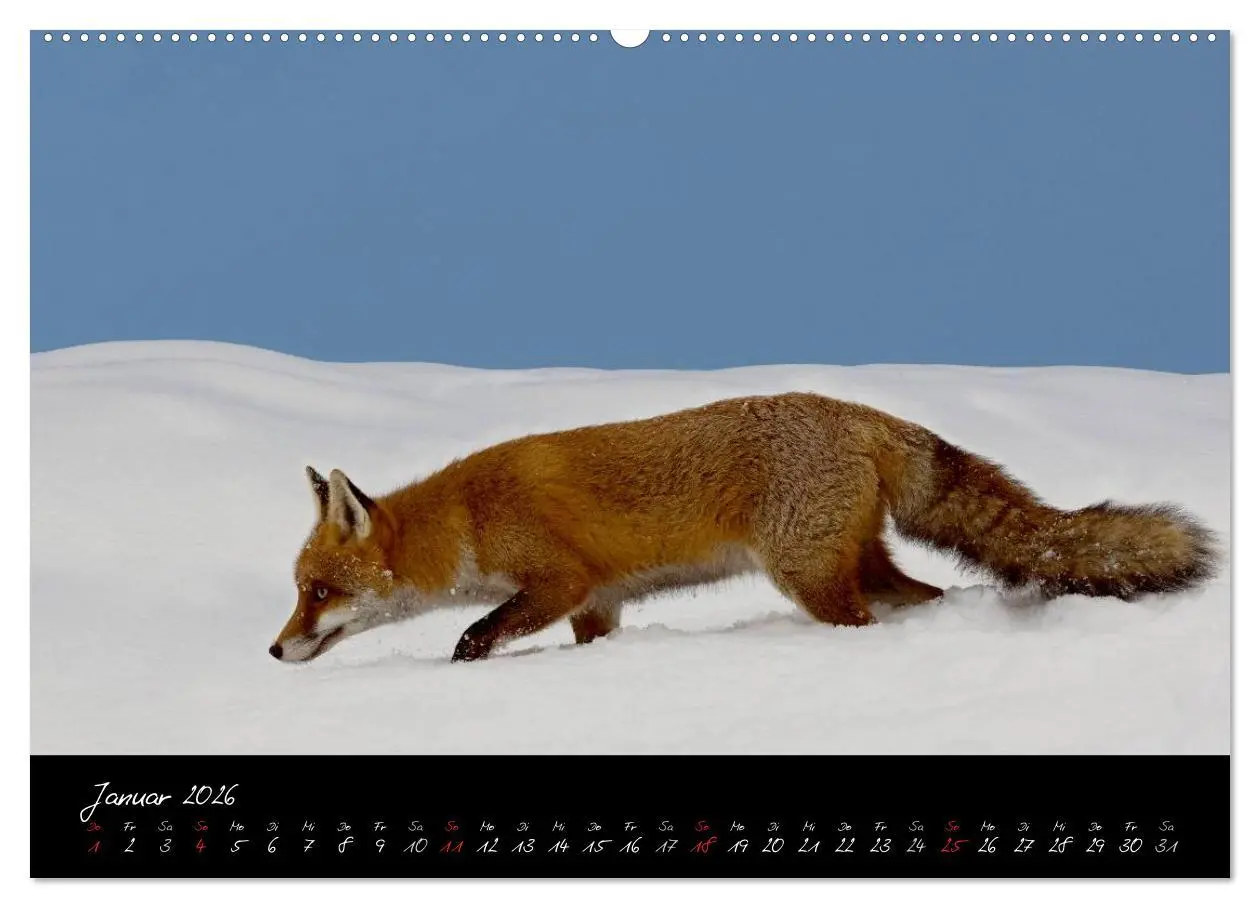Click the "Januar 2026" month heading
This screenshot has height=908, width=1260.
[x=159, y=798]
